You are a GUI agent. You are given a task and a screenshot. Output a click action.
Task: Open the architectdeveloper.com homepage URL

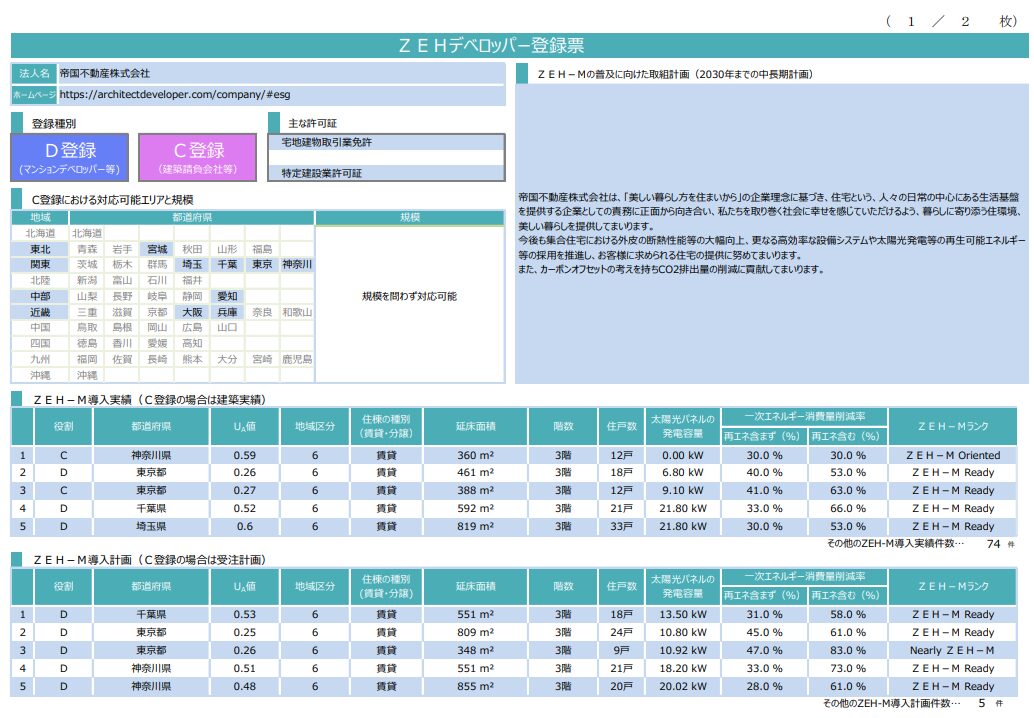[x=175, y=94]
